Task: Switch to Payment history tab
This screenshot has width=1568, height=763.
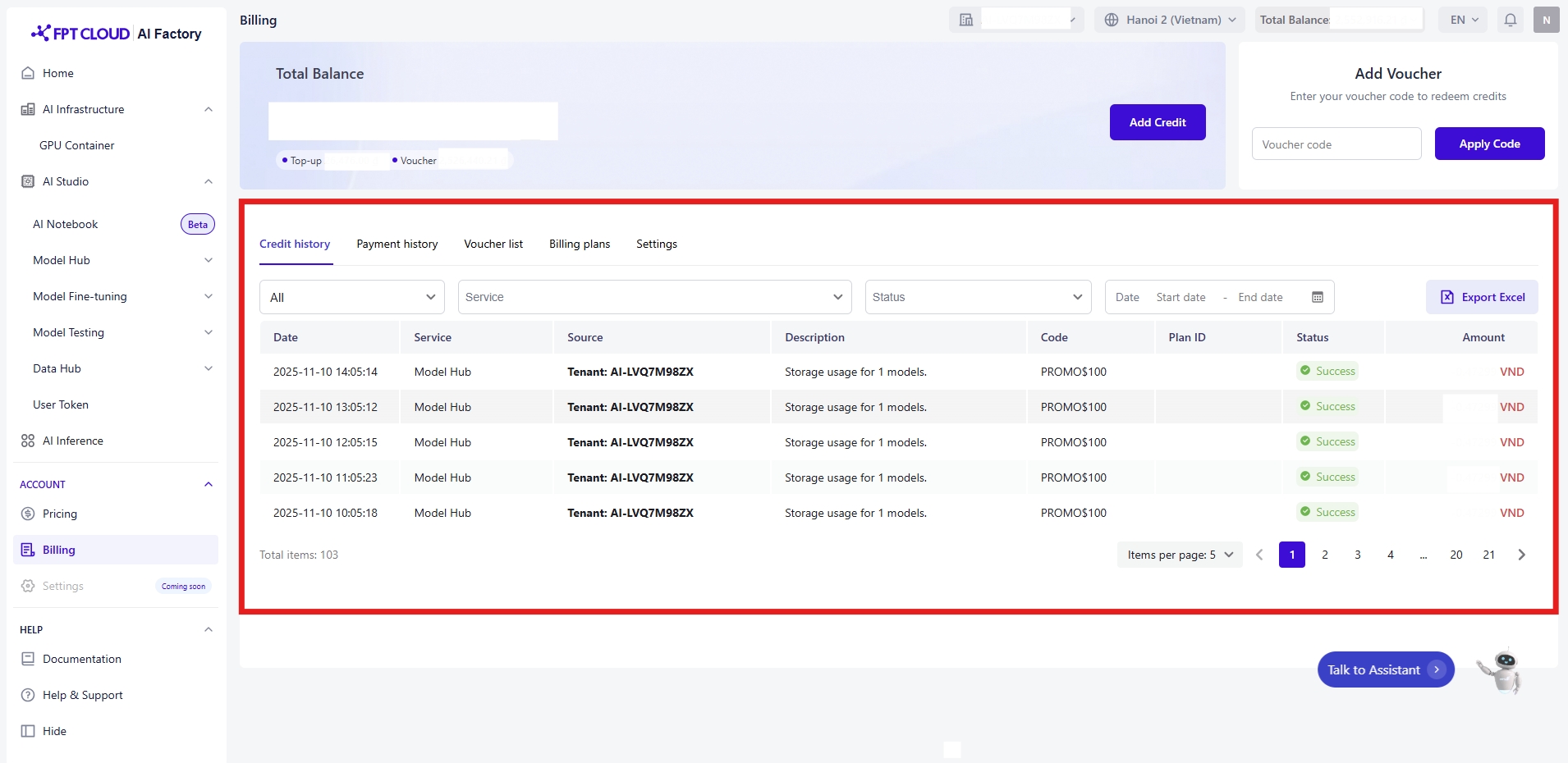Action: coord(397,244)
